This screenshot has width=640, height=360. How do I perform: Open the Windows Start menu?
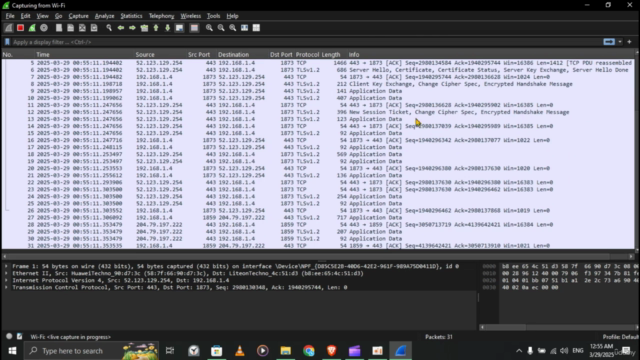click(x=12, y=351)
